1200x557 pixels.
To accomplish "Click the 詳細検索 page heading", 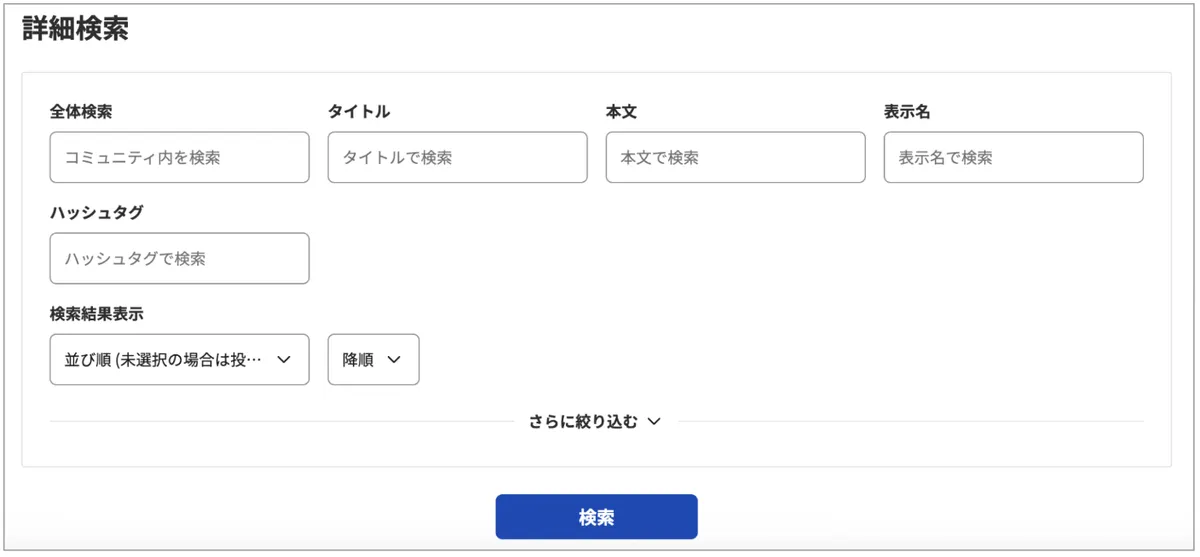I will [x=75, y=30].
